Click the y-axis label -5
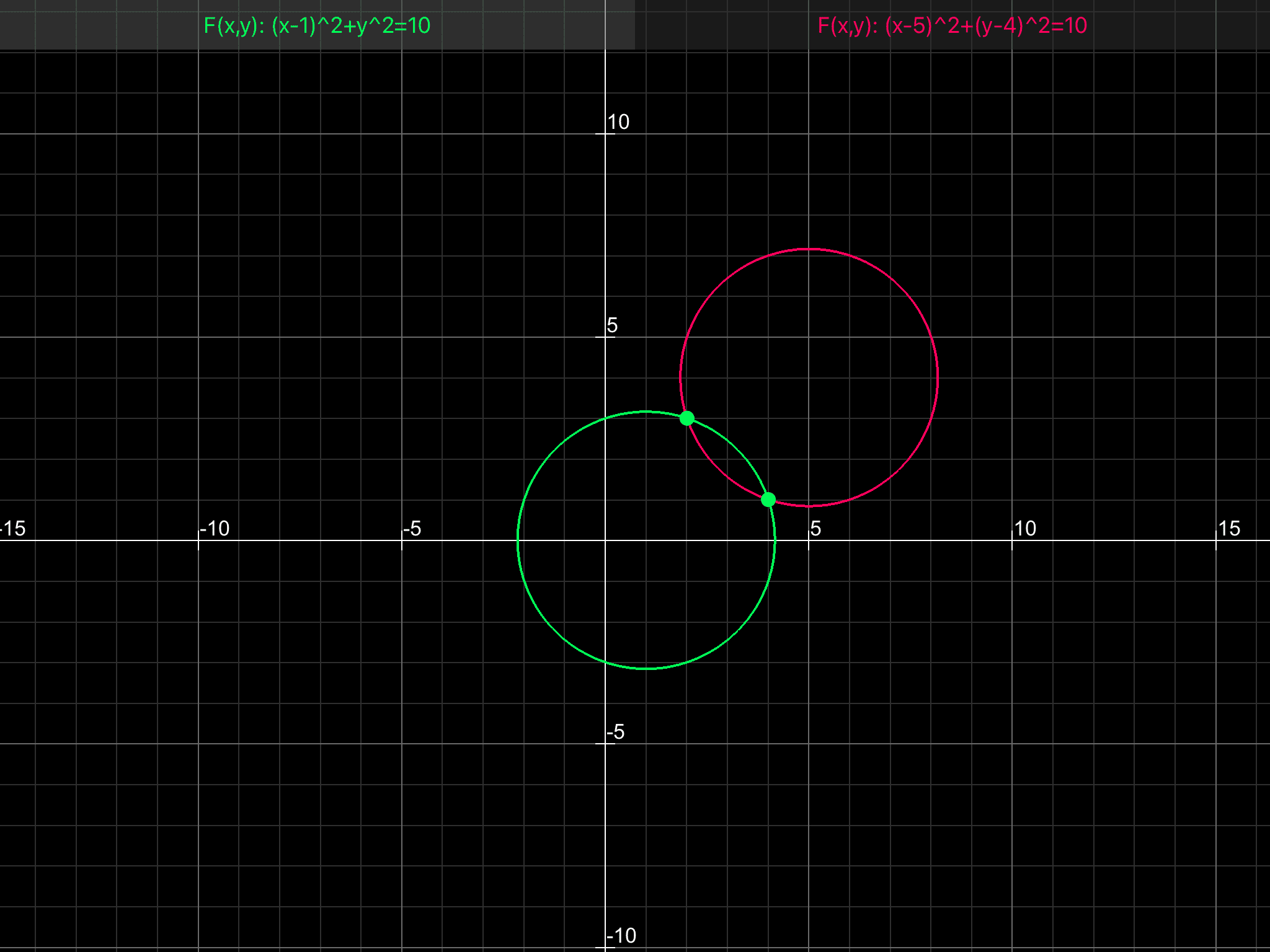 [616, 732]
